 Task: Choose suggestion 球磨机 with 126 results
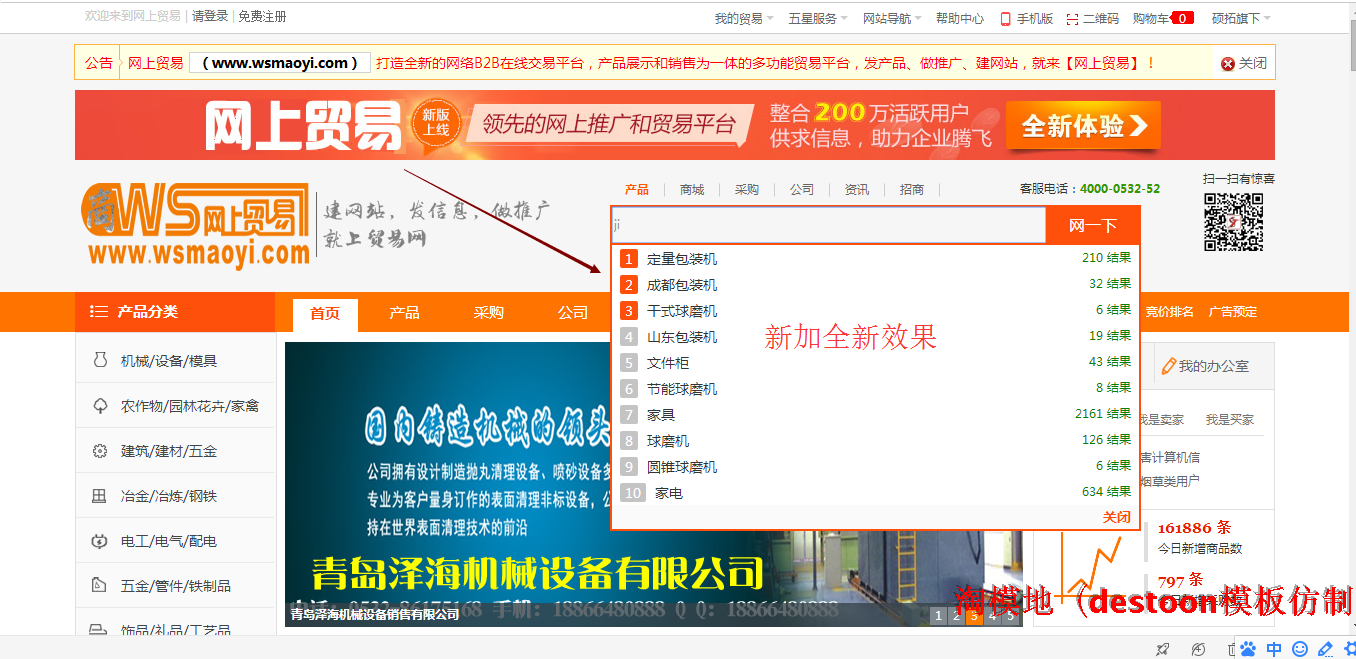(875, 441)
